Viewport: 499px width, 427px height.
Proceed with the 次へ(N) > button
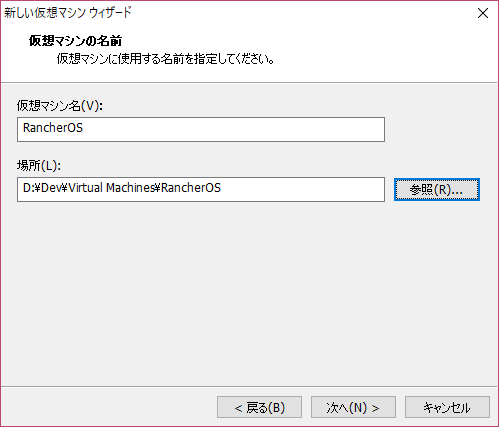click(x=353, y=407)
